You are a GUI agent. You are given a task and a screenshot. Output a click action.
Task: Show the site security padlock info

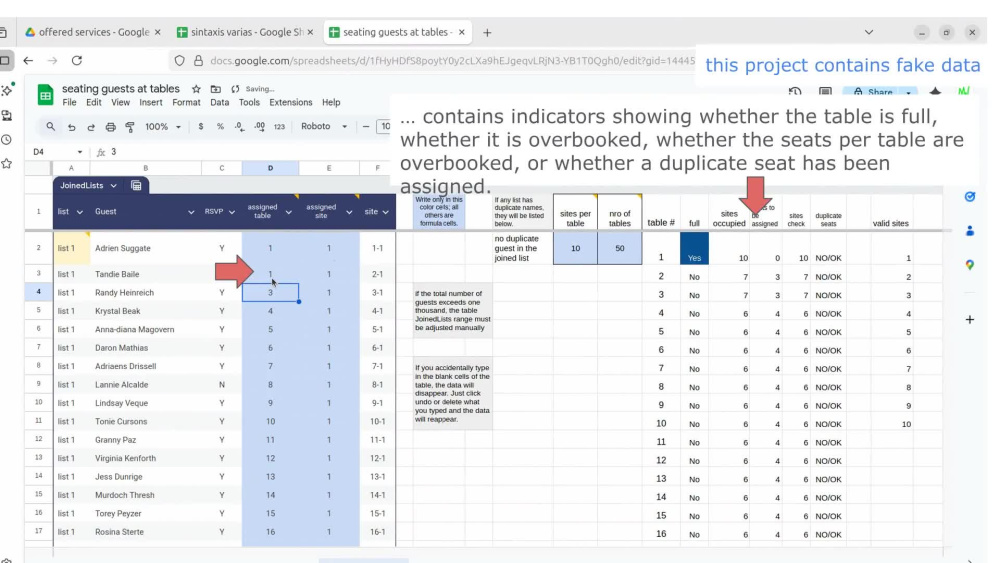pyautogui.click(x=198, y=61)
